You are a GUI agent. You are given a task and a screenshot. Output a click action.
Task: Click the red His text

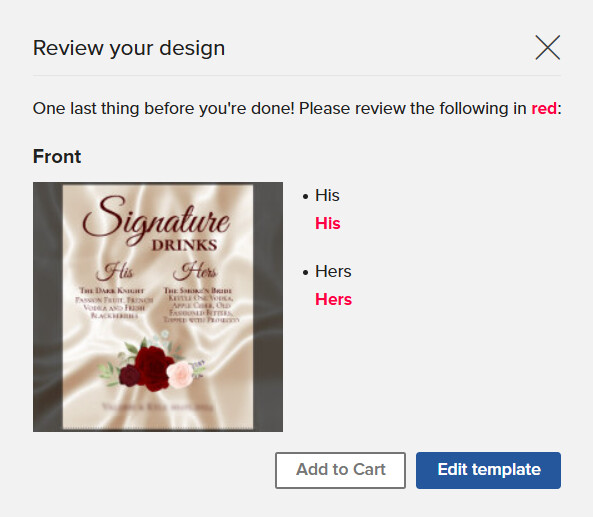[x=328, y=223]
